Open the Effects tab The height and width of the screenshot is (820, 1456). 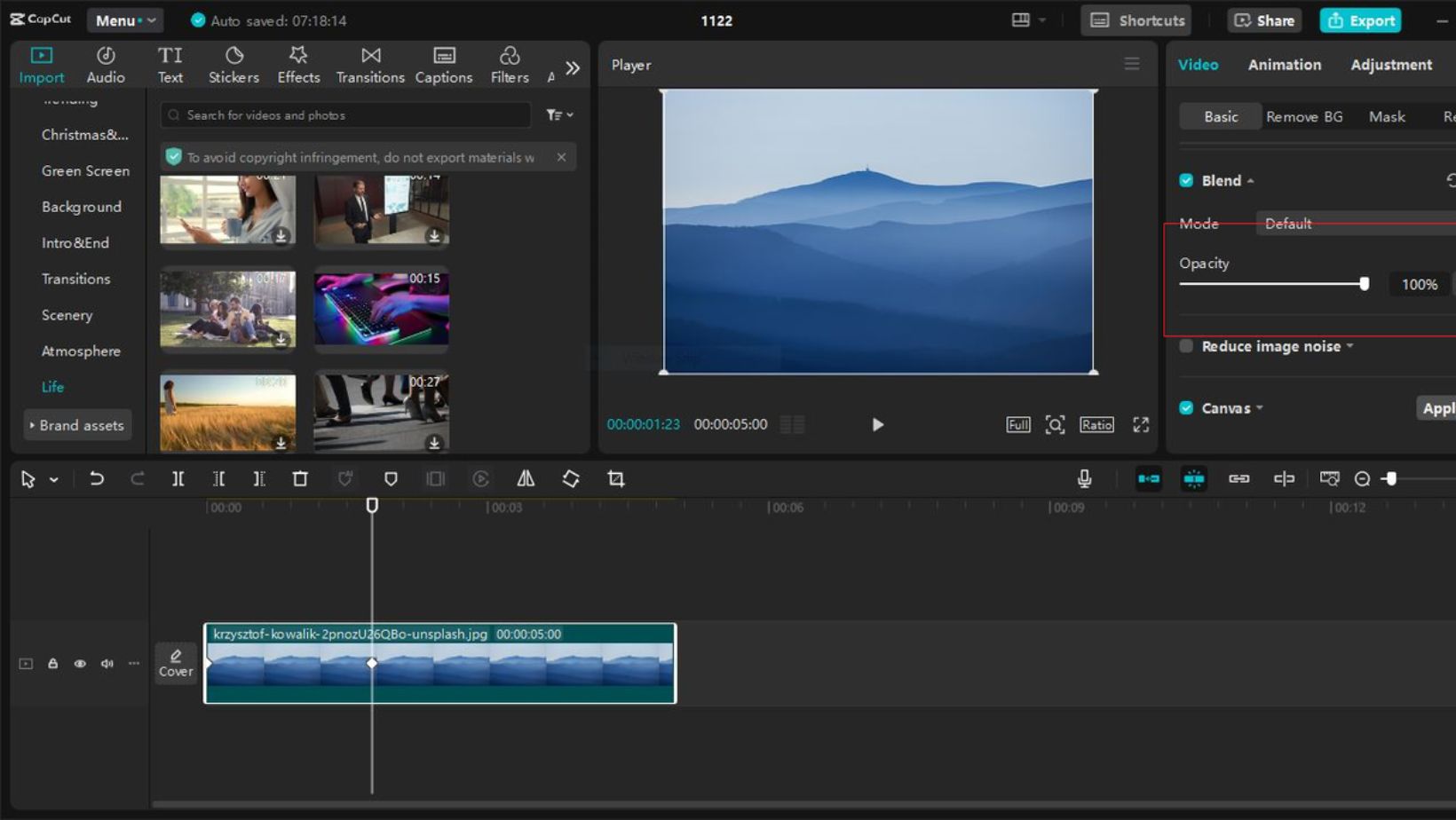[298, 66]
